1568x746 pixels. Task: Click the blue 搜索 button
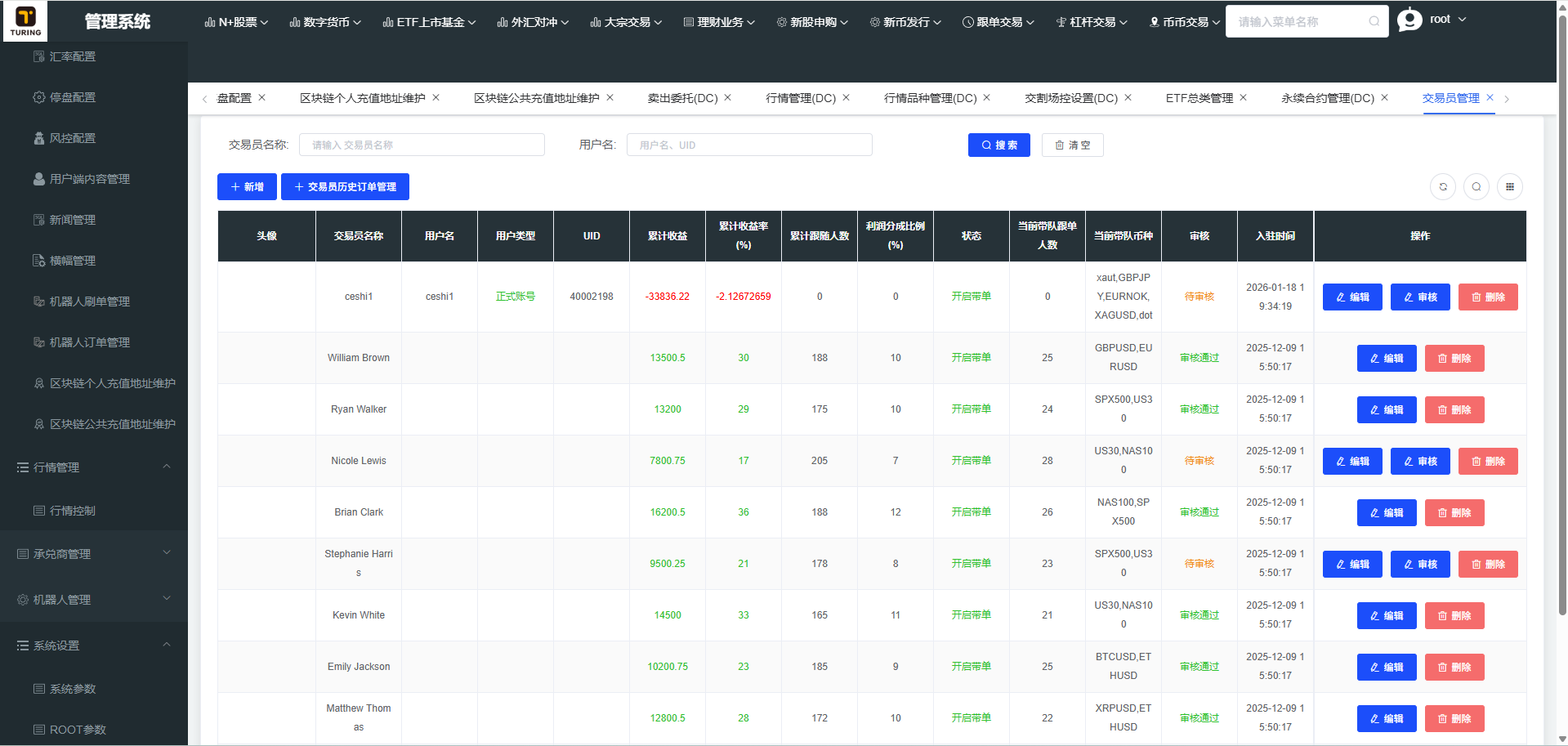pyautogui.click(x=998, y=145)
